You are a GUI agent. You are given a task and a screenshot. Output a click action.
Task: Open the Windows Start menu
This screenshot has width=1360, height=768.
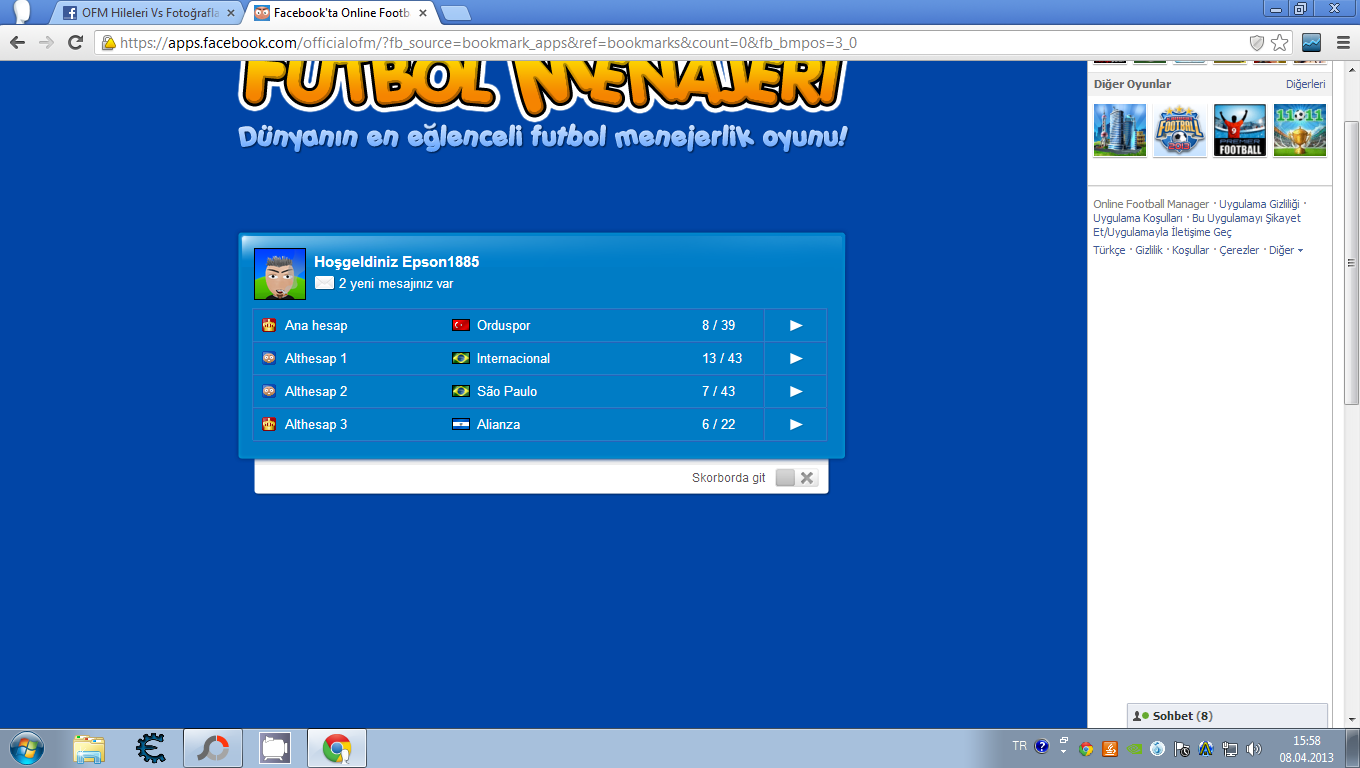[26, 748]
